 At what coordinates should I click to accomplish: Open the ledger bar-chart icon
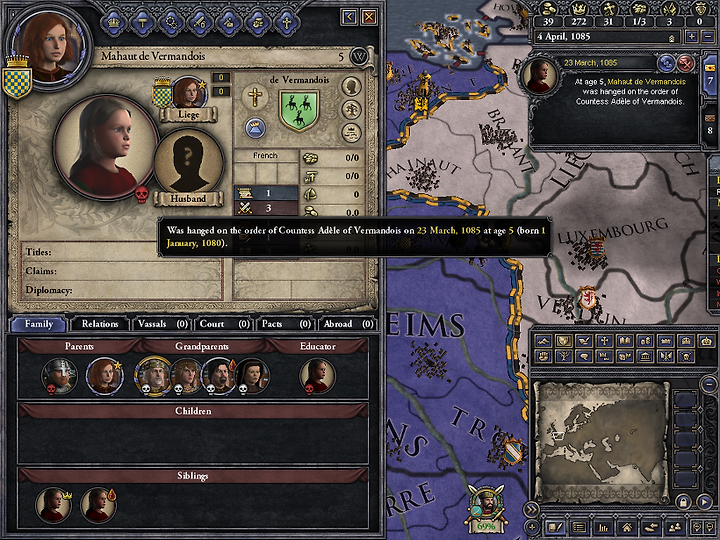(602, 528)
